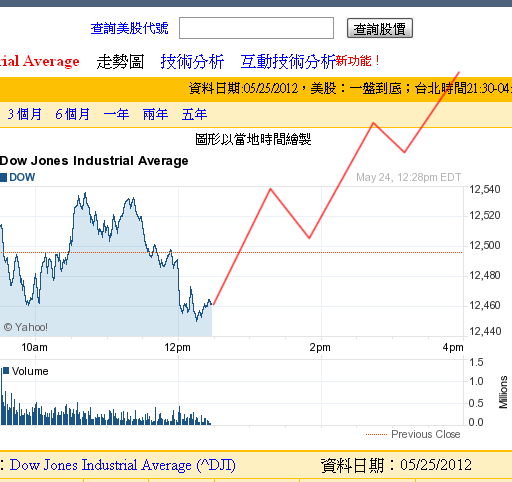Click the 10am time axis label
Viewport: 512px width, 482px height.
tap(34, 347)
